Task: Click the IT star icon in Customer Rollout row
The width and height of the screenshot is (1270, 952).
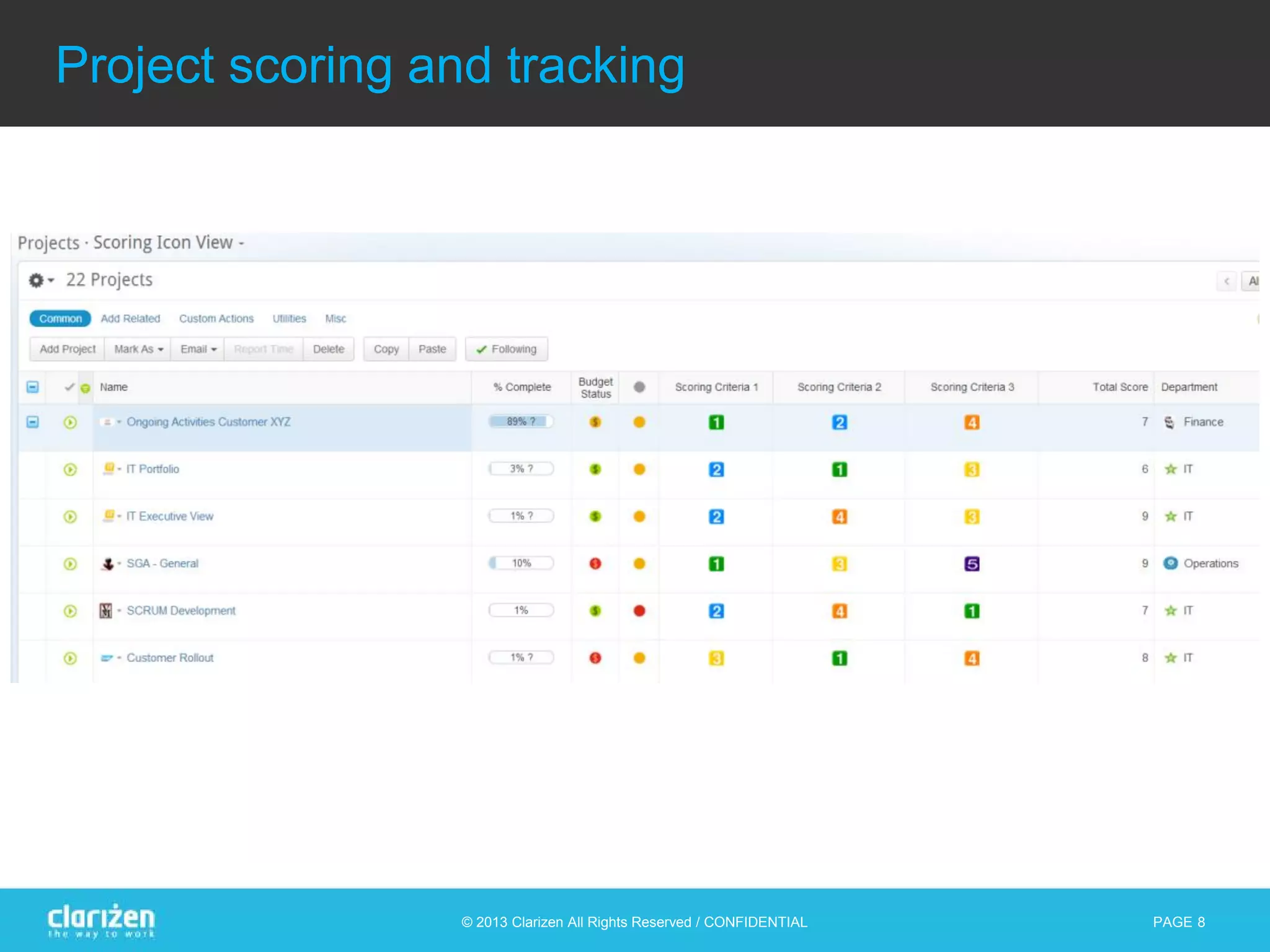Action: tap(1170, 658)
